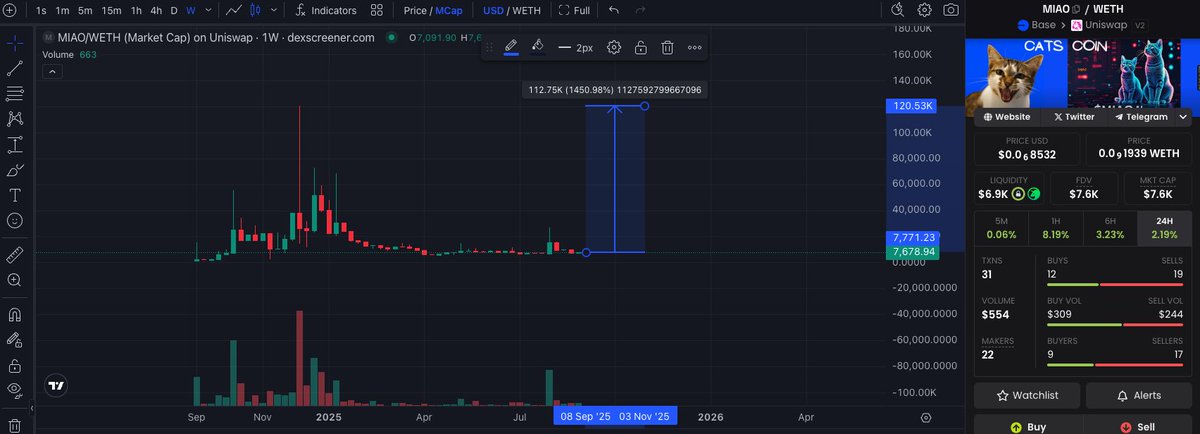Select the 24H price change tab
Image resolution: width=1200 pixels, height=434 pixels.
pos(1164,228)
